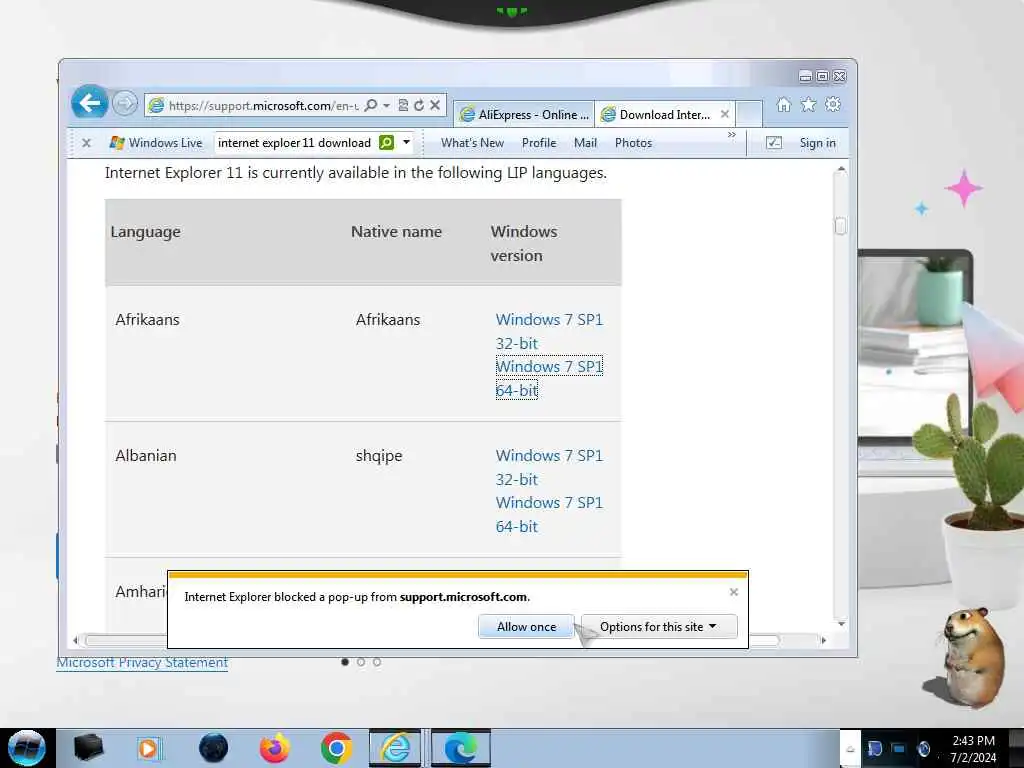
Task: Run the green toolbar search button
Action: 387,142
